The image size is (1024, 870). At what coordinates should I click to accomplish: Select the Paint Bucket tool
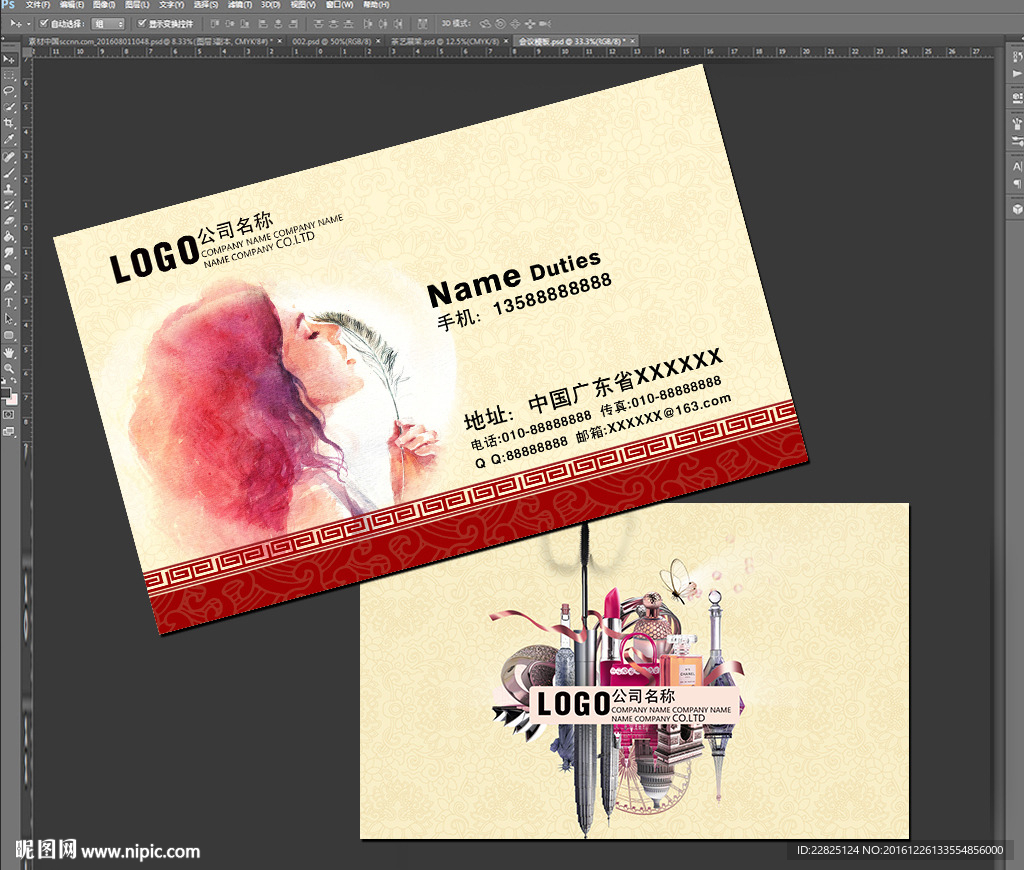click(x=8, y=236)
